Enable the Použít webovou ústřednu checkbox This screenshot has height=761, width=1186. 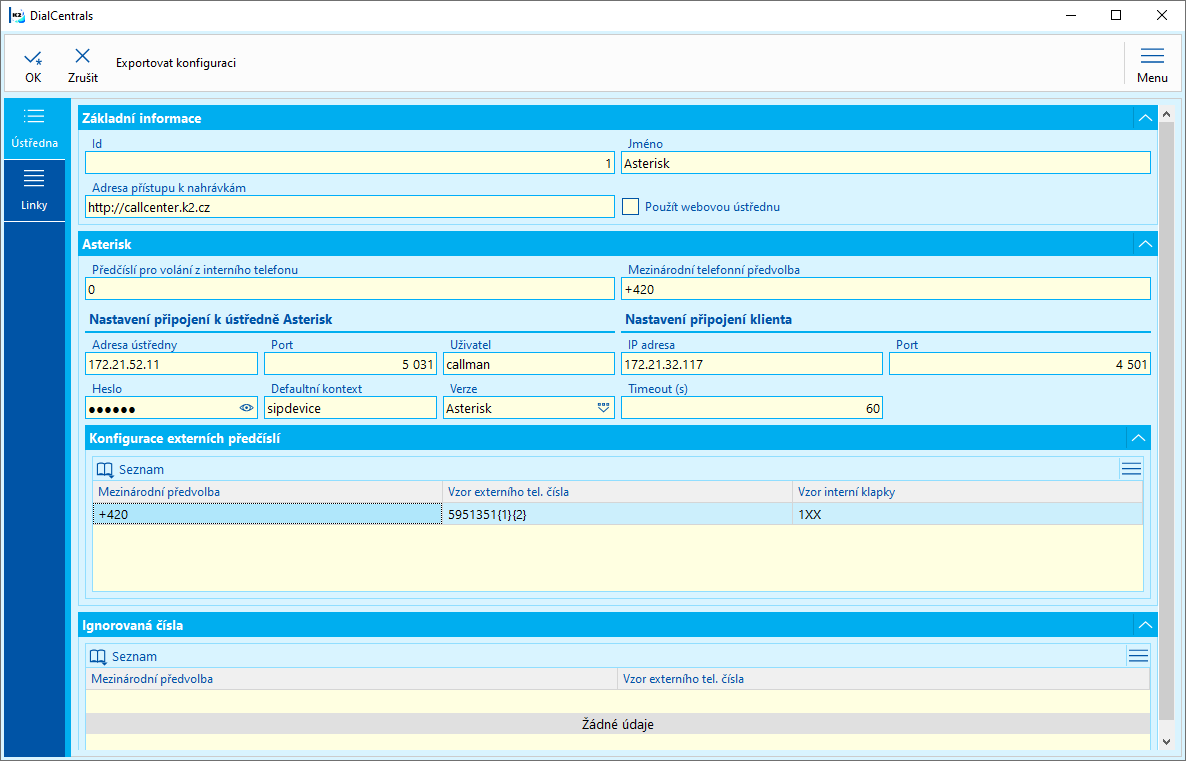[630, 207]
